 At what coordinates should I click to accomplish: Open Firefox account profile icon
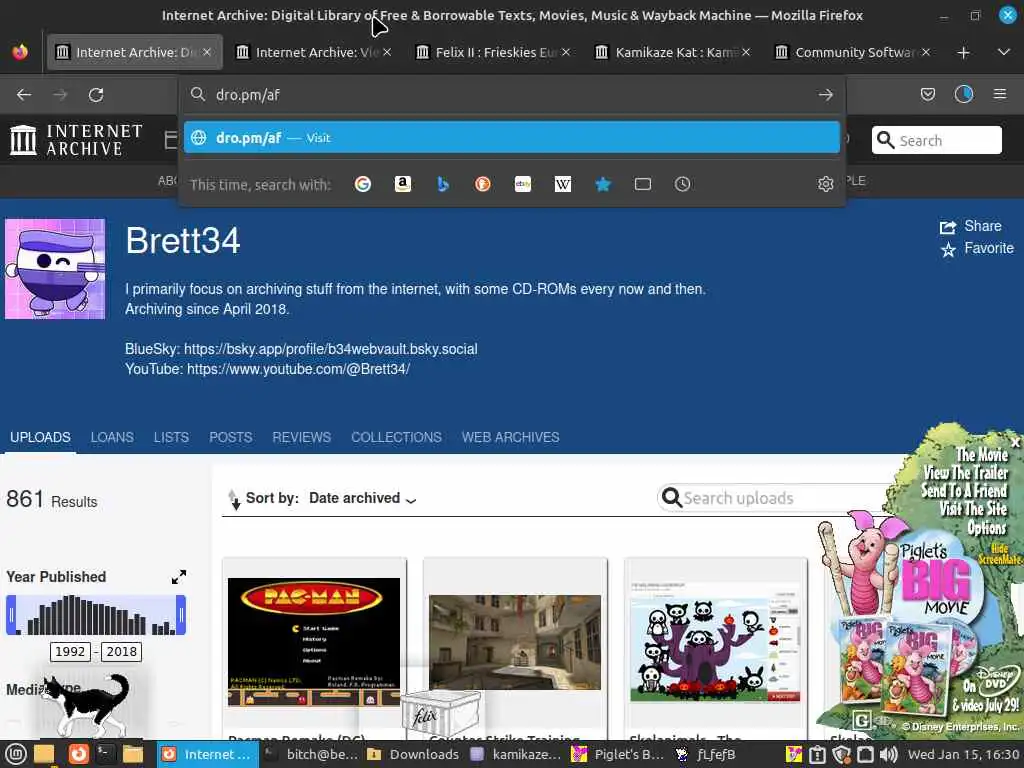[x=964, y=95]
